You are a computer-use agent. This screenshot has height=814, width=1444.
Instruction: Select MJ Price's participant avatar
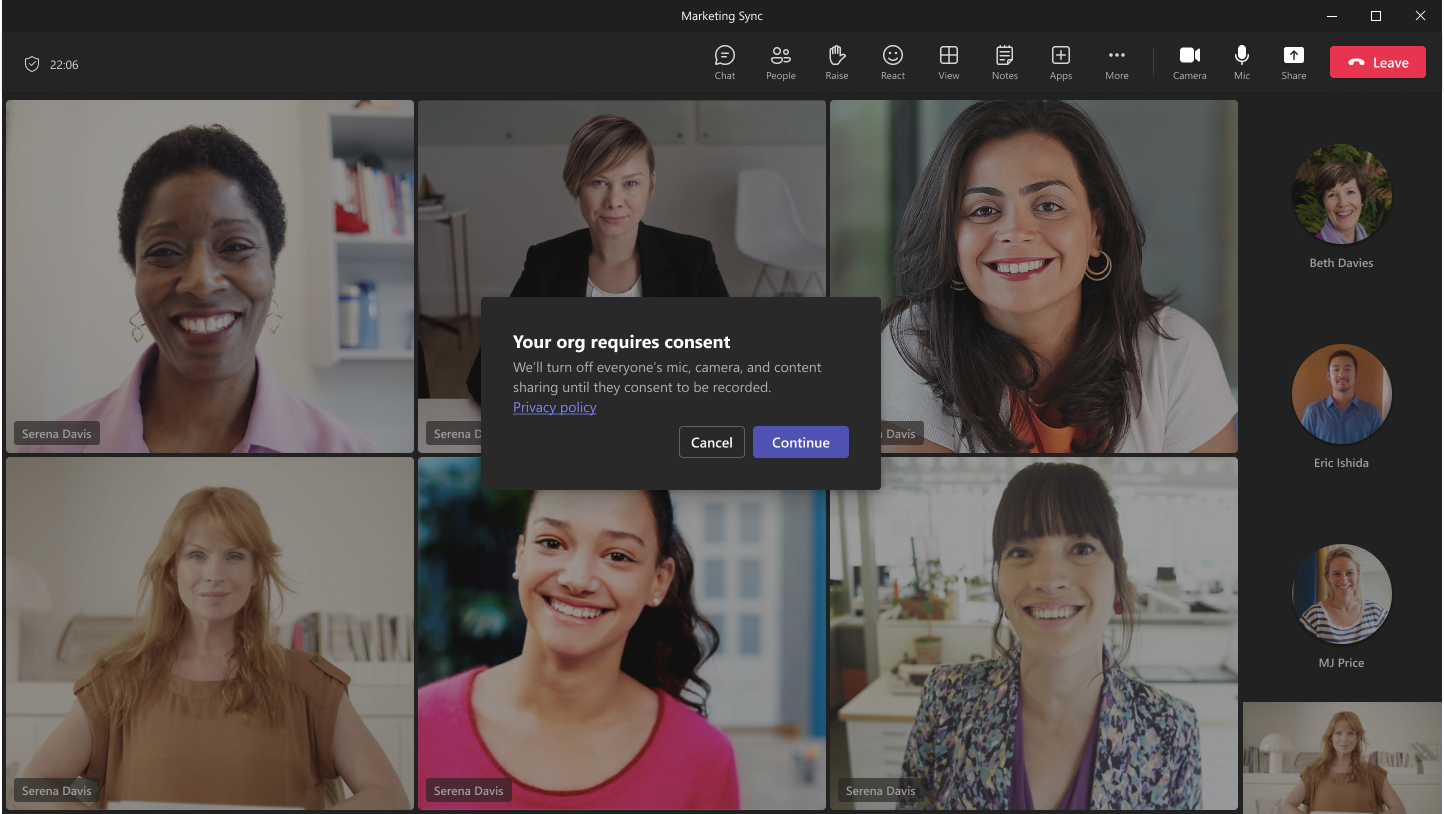pos(1341,595)
